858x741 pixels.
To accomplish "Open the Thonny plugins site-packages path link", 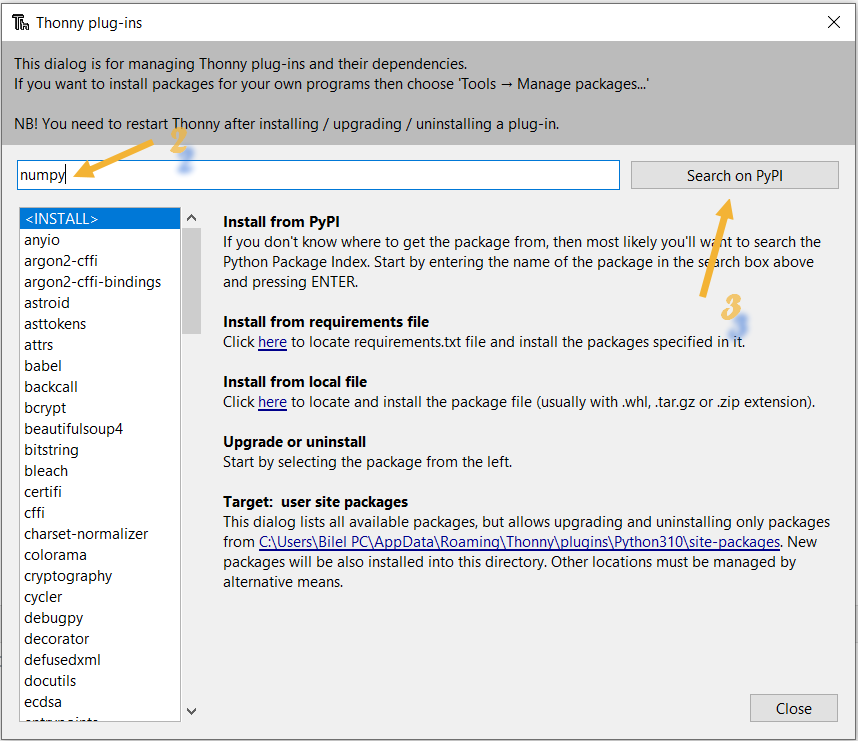I will point(519,542).
